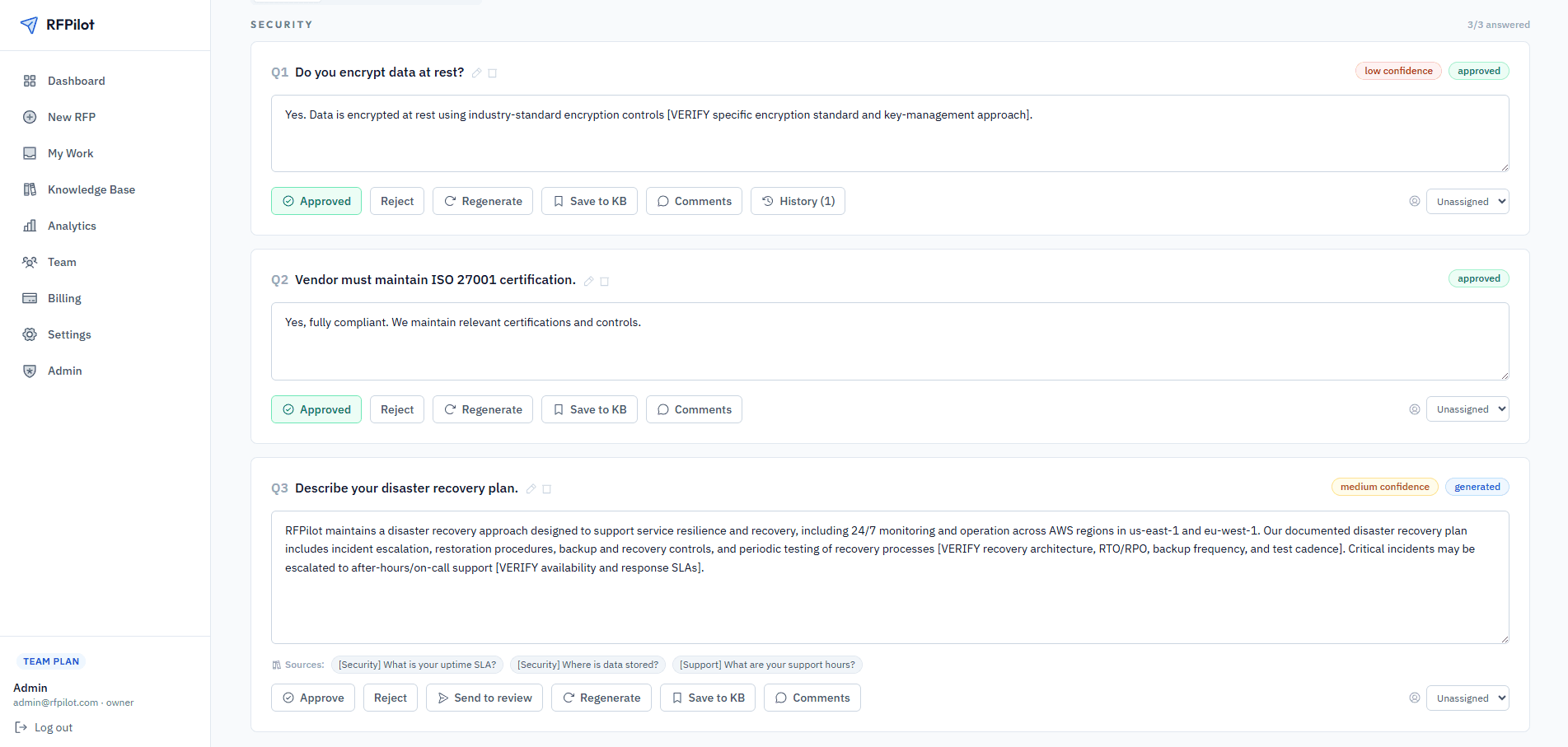Click the resize handle of Q3 answer box

1504,638
